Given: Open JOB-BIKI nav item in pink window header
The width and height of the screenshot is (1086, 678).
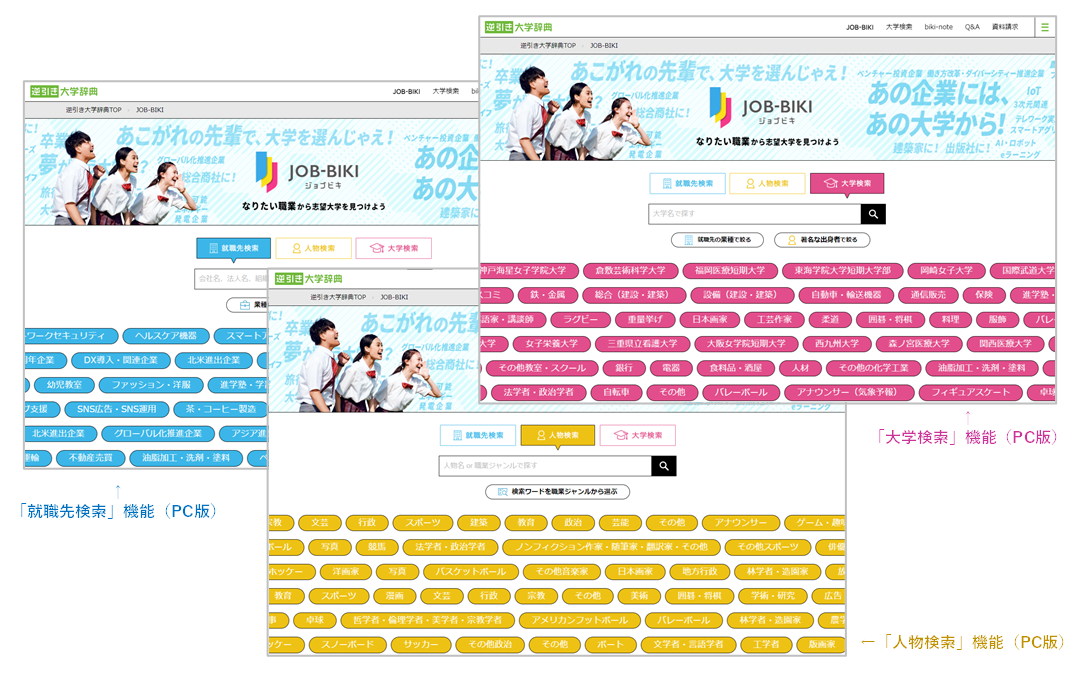Looking at the screenshot, I should [x=860, y=27].
